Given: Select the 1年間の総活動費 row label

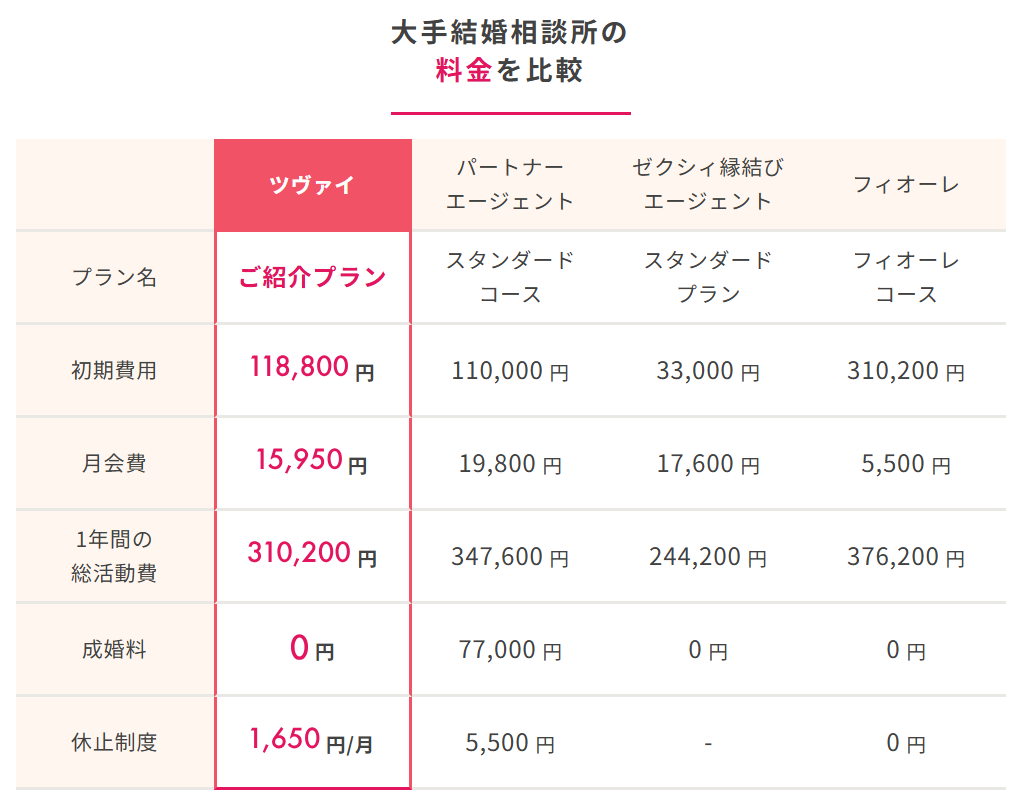Looking at the screenshot, I should 114,556.
